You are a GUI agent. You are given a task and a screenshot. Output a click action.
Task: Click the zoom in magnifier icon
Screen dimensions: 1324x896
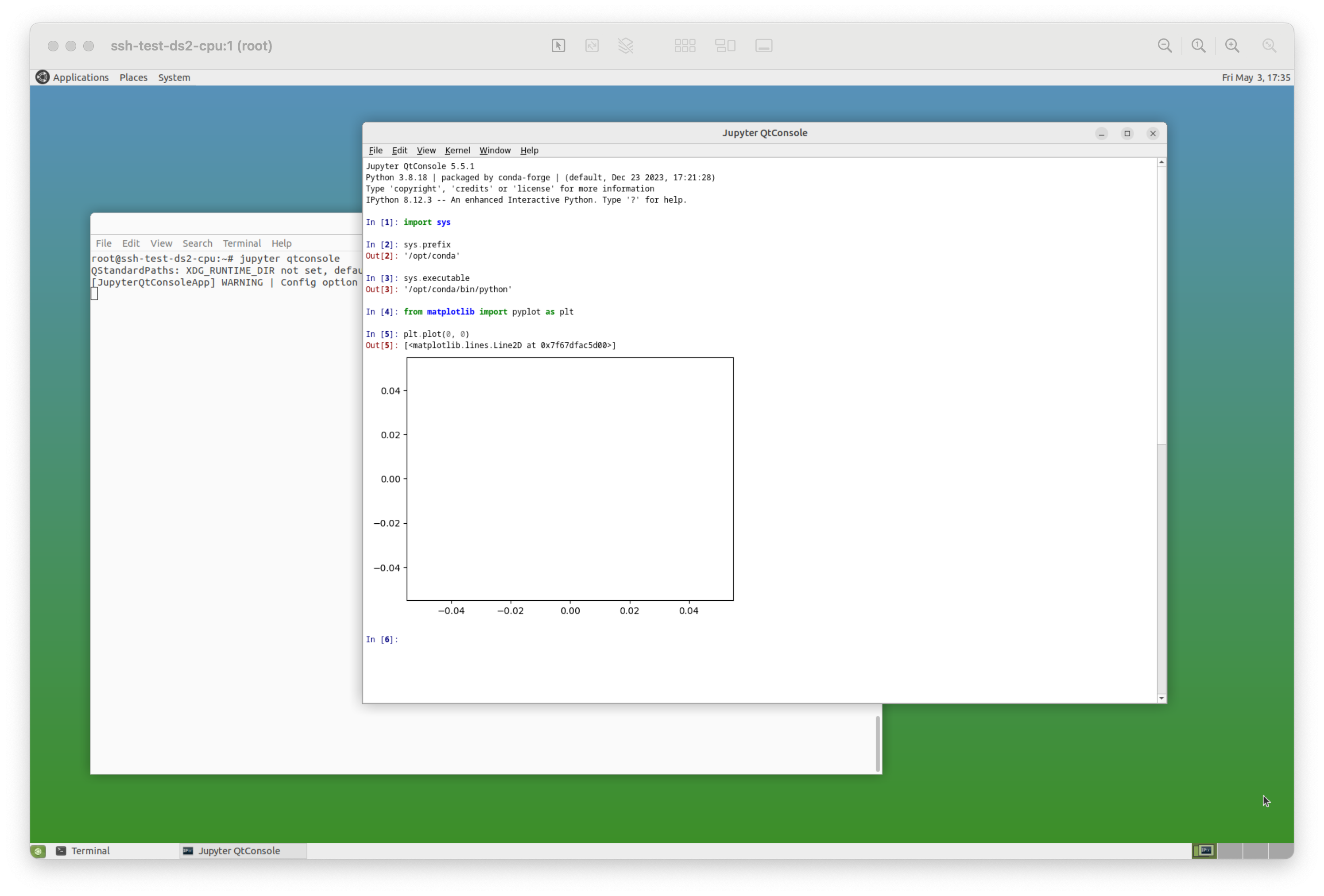[1232, 46]
